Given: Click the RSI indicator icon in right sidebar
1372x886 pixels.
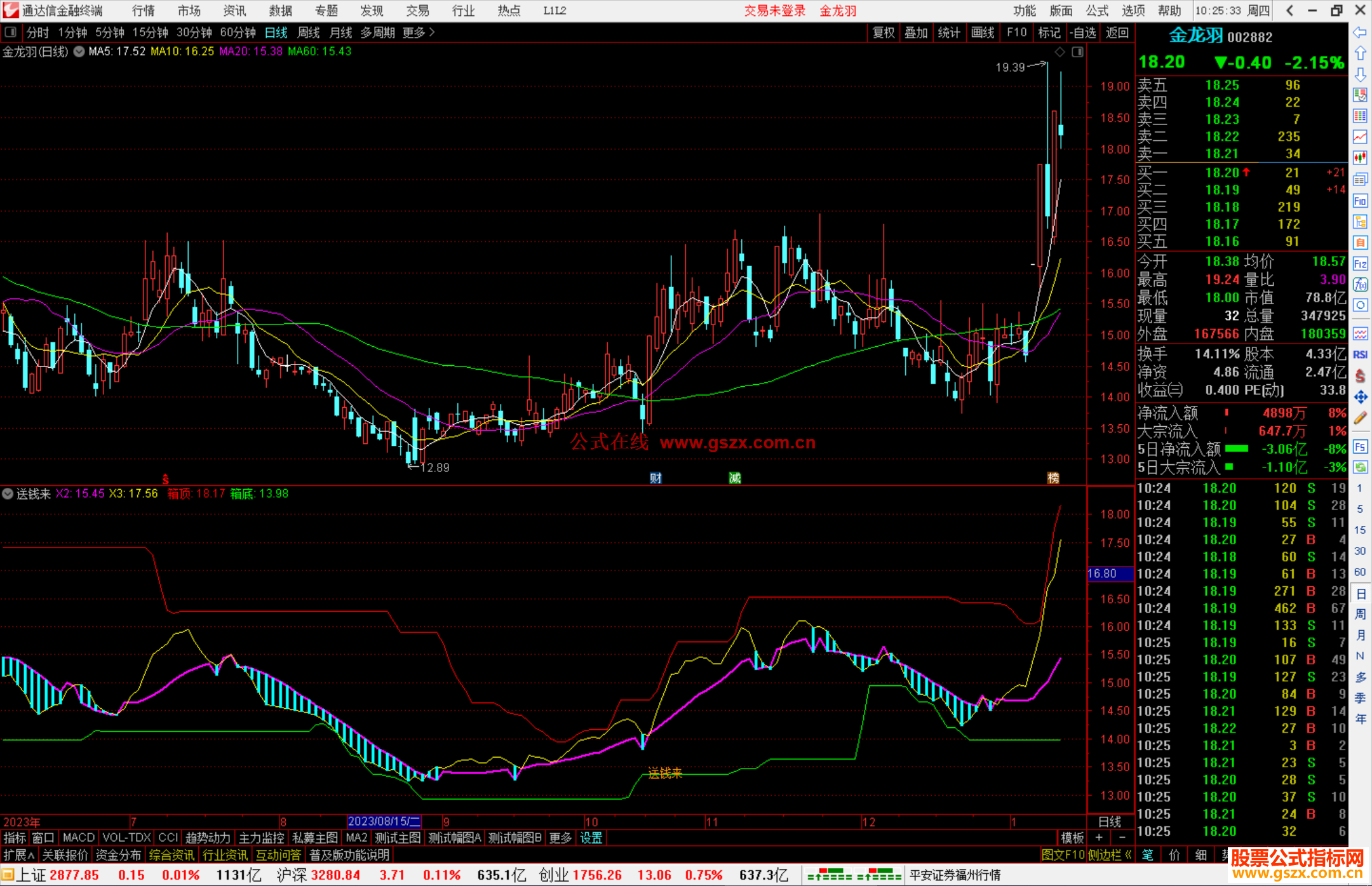Looking at the screenshot, I should pos(1360,355).
